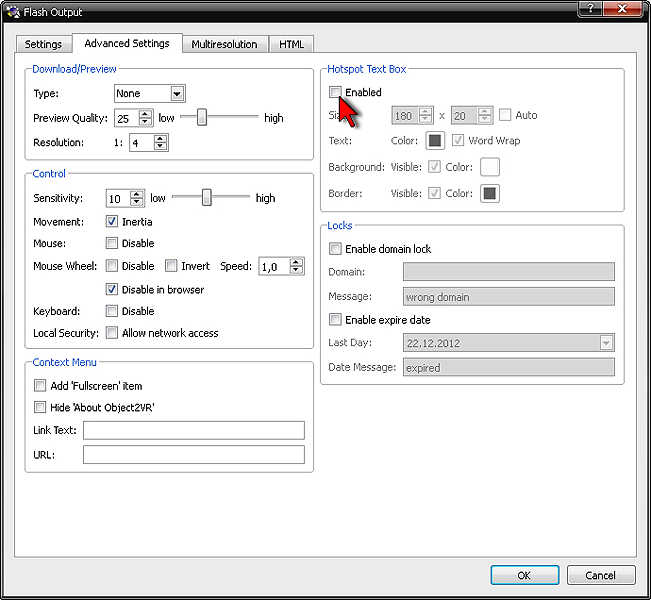Image resolution: width=651 pixels, height=600 pixels.
Task: Toggle Border Visible checkbox
Action: (434, 193)
